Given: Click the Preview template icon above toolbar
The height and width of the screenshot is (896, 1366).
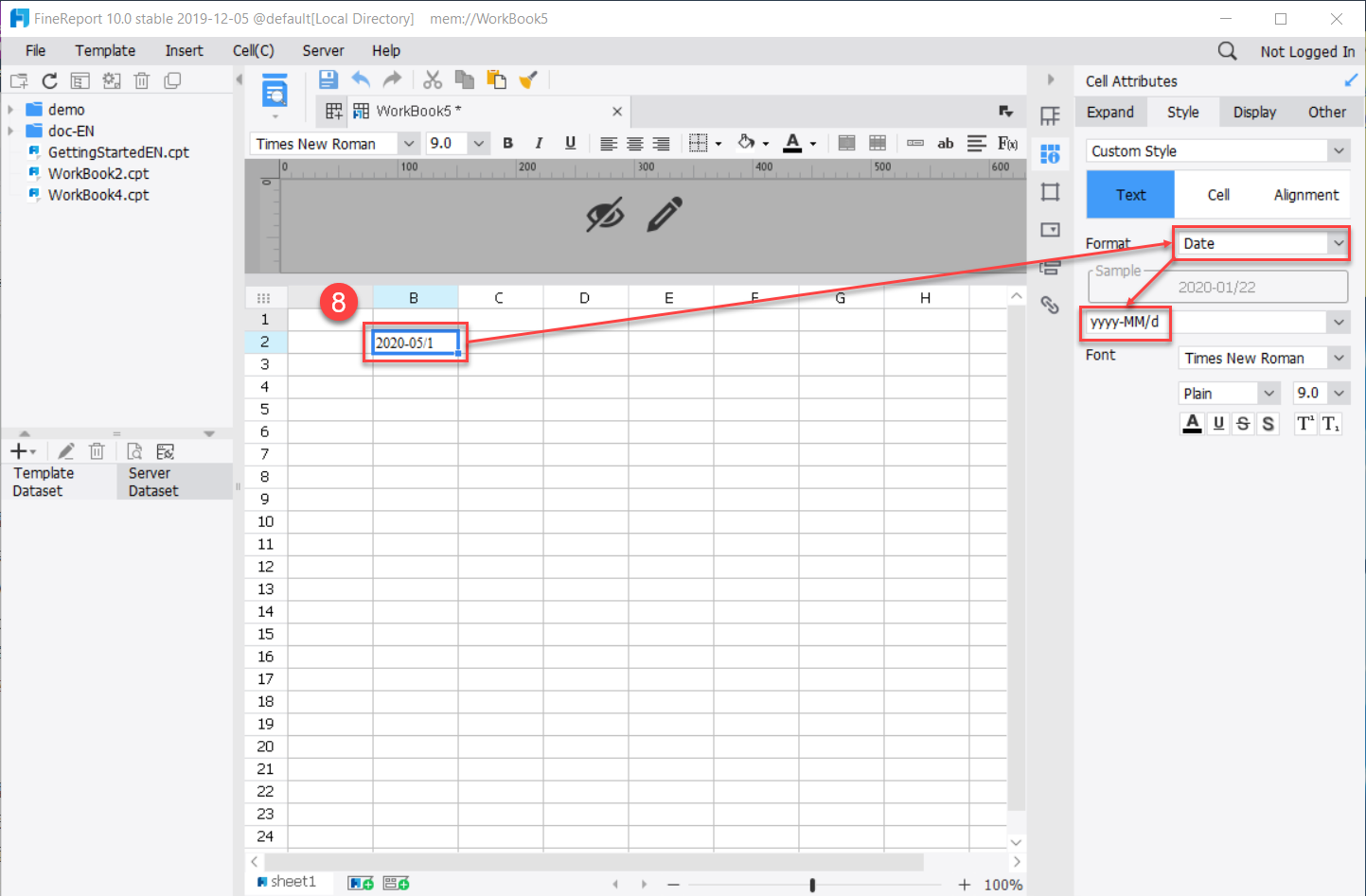Looking at the screenshot, I should pyautogui.click(x=275, y=90).
